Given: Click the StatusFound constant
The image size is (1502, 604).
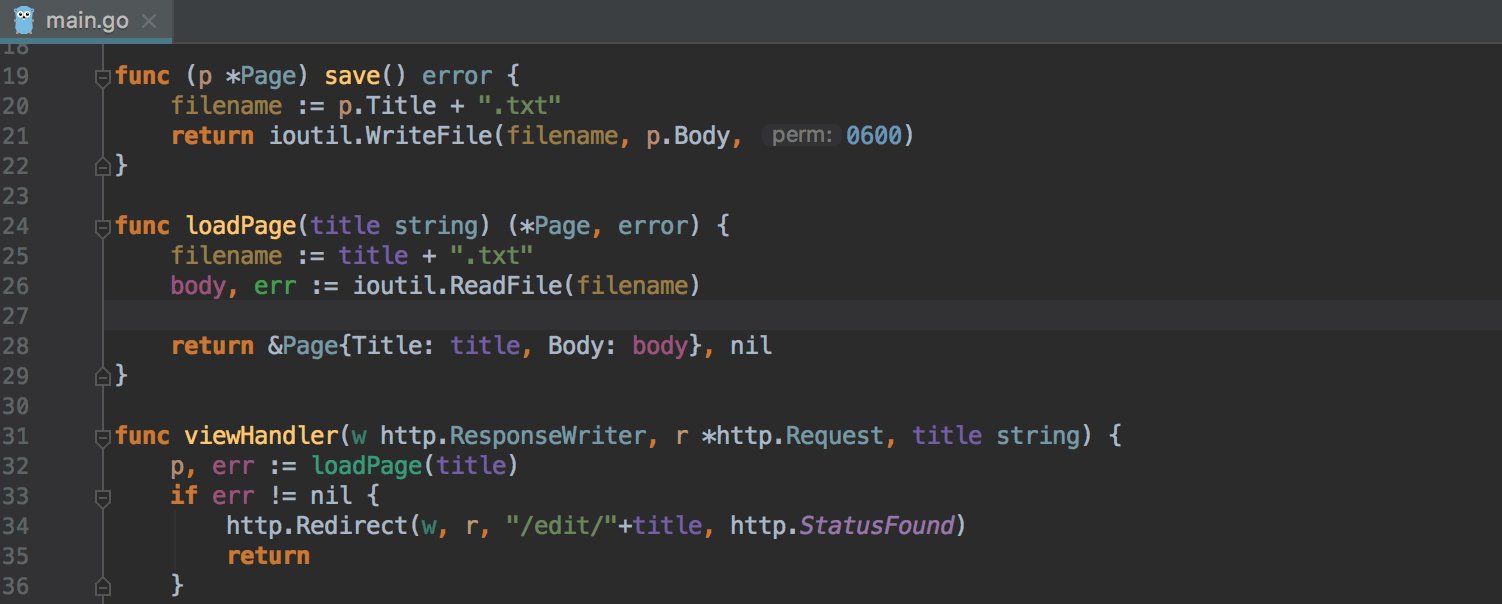Looking at the screenshot, I should coord(876,525).
